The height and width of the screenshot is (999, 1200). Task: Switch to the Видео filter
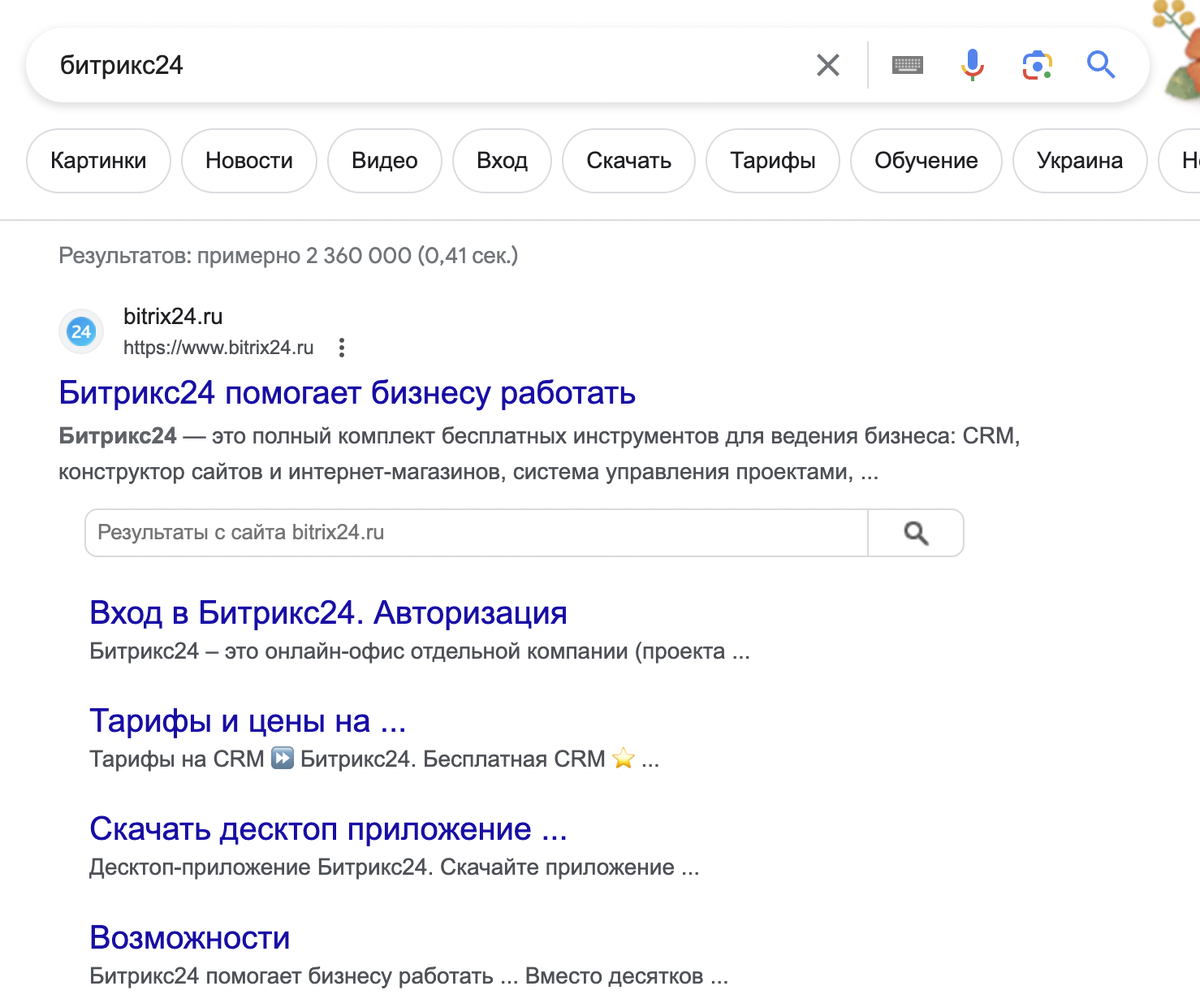click(x=385, y=160)
